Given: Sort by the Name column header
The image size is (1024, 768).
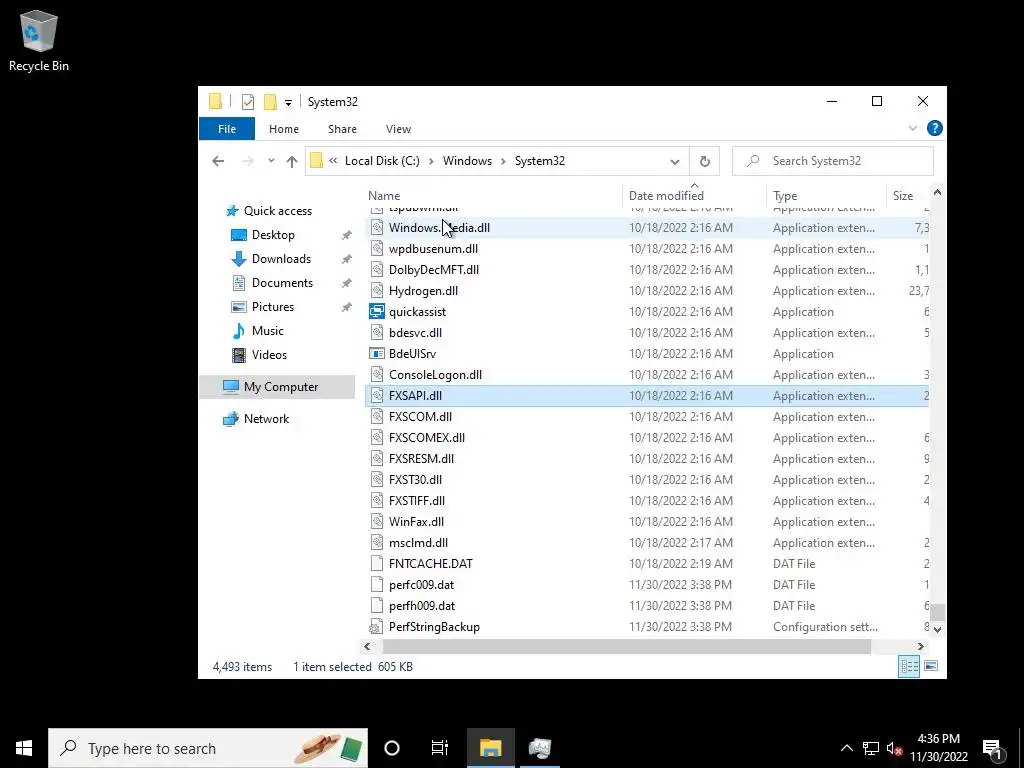Looking at the screenshot, I should pyautogui.click(x=493, y=195).
